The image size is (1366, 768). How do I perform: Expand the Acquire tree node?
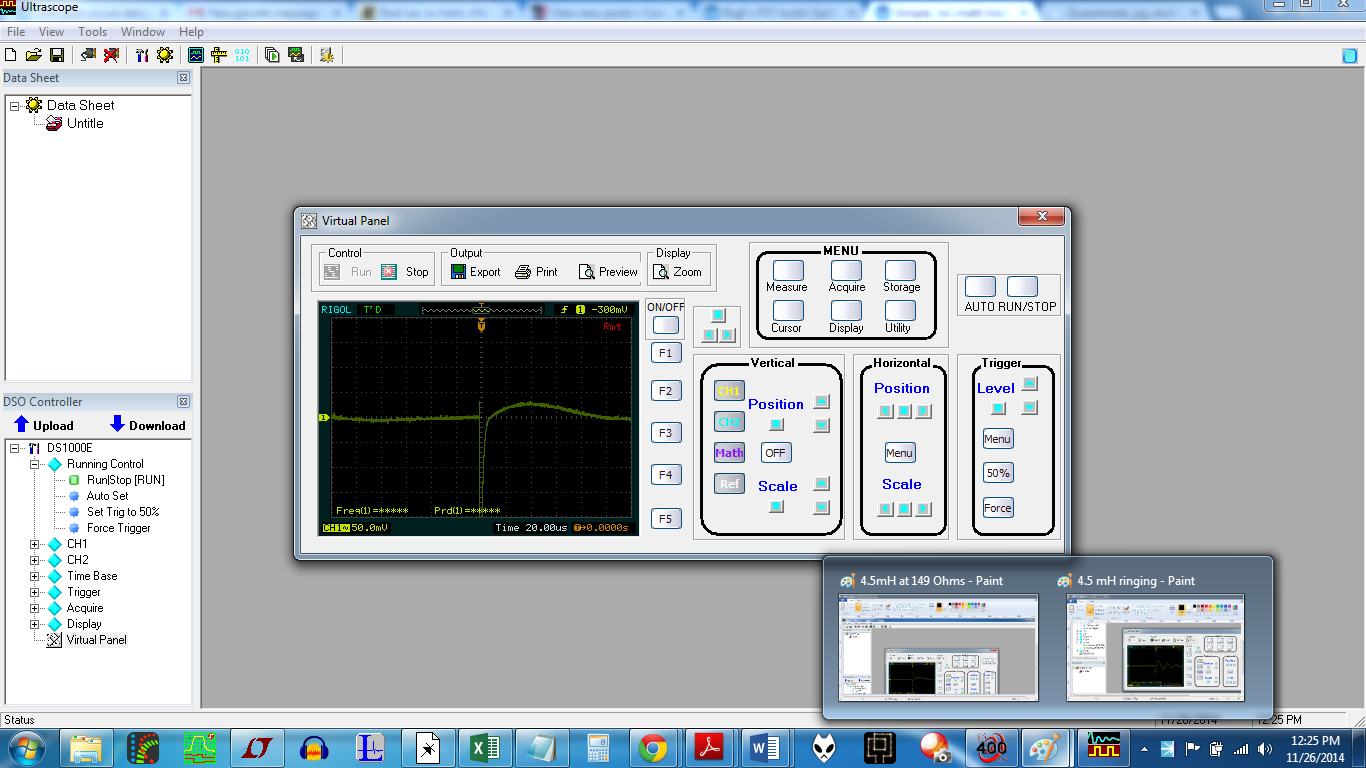pos(34,608)
